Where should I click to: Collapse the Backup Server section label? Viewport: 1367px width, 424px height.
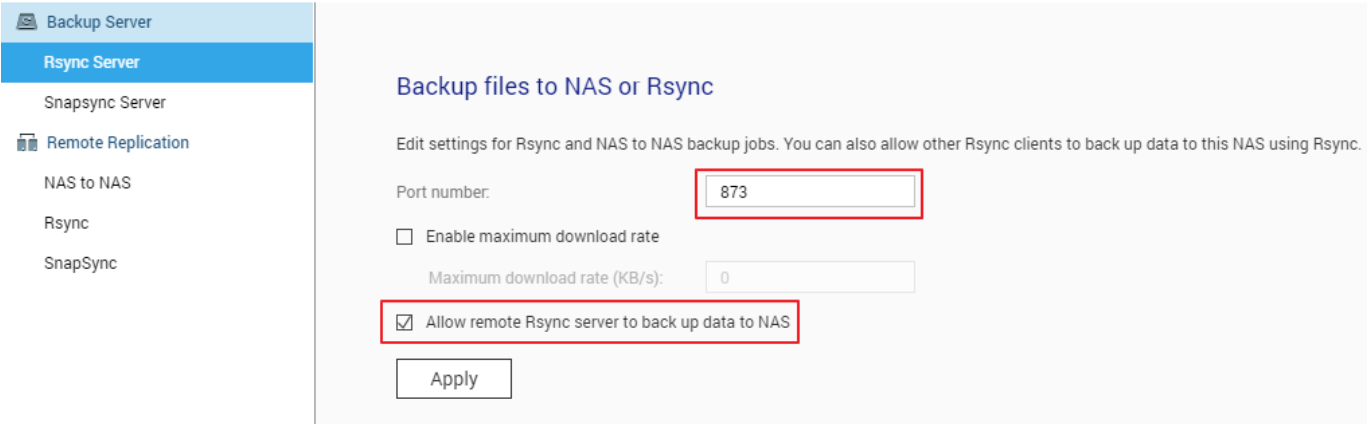coord(99,21)
